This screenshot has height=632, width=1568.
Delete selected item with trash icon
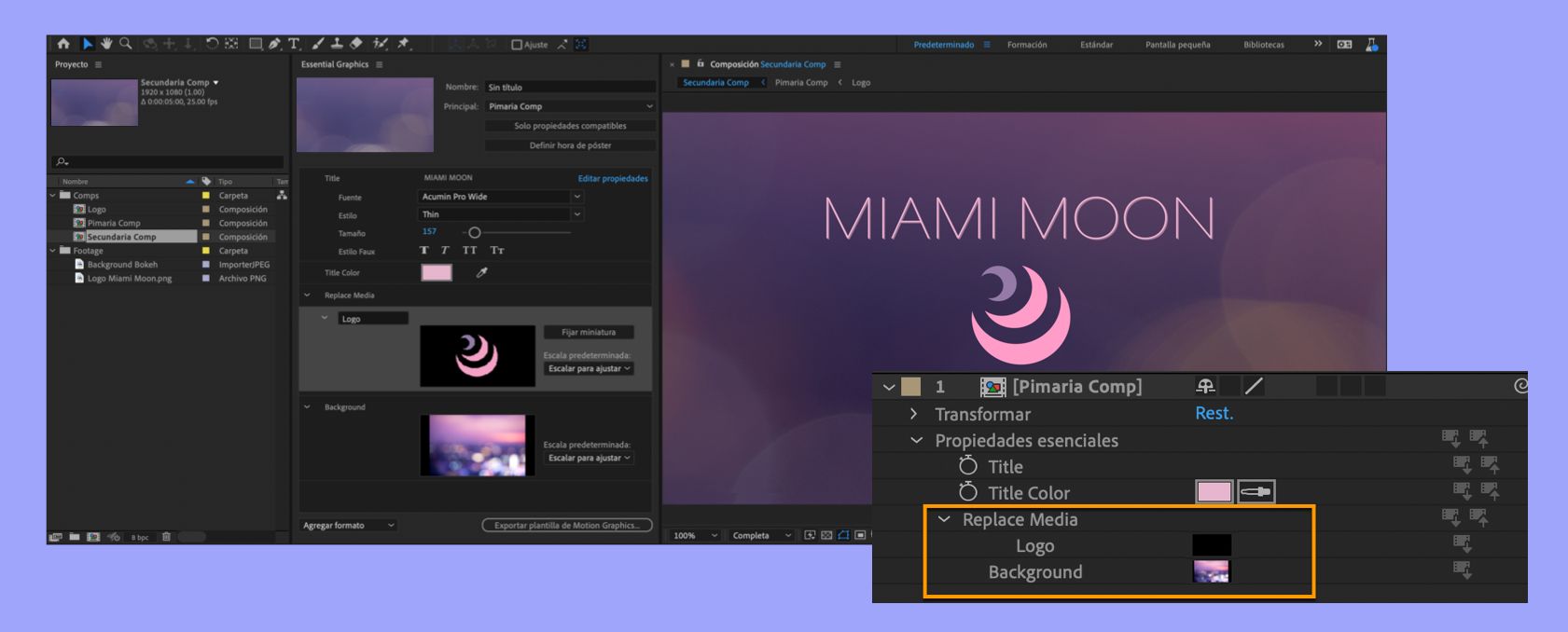(x=166, y=537)
